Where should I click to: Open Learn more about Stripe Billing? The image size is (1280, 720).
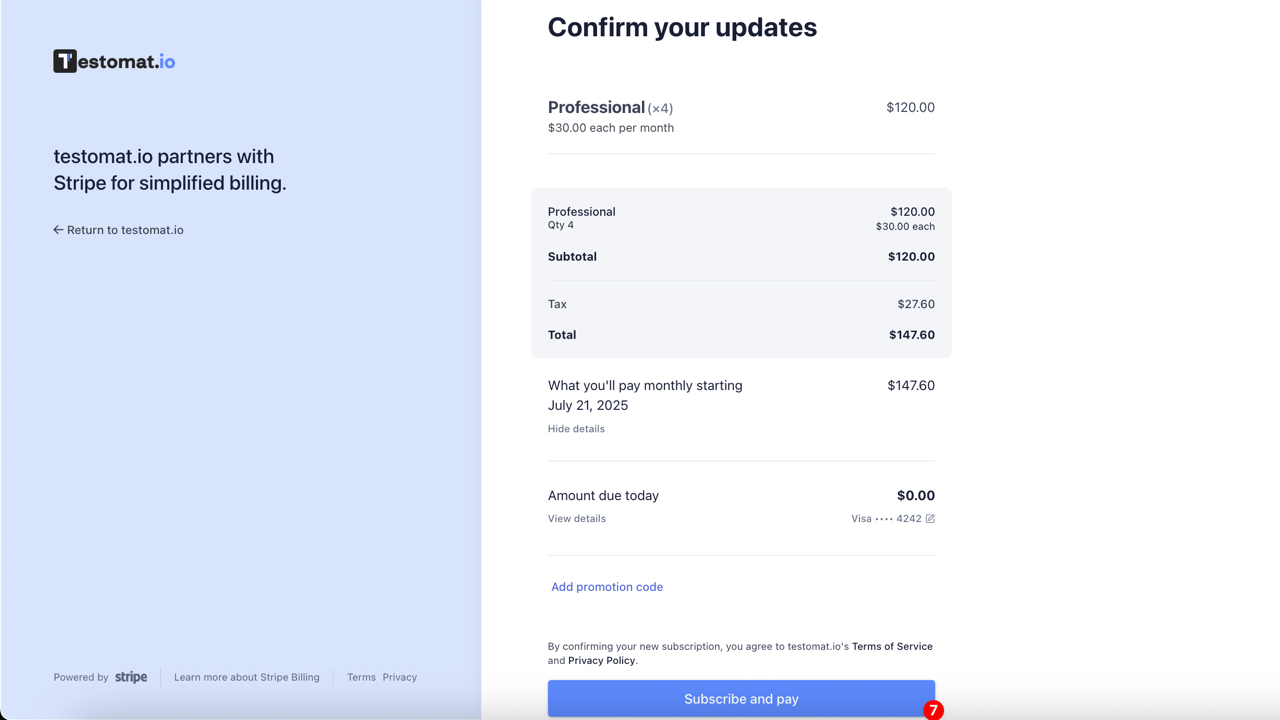click(247, 677)
